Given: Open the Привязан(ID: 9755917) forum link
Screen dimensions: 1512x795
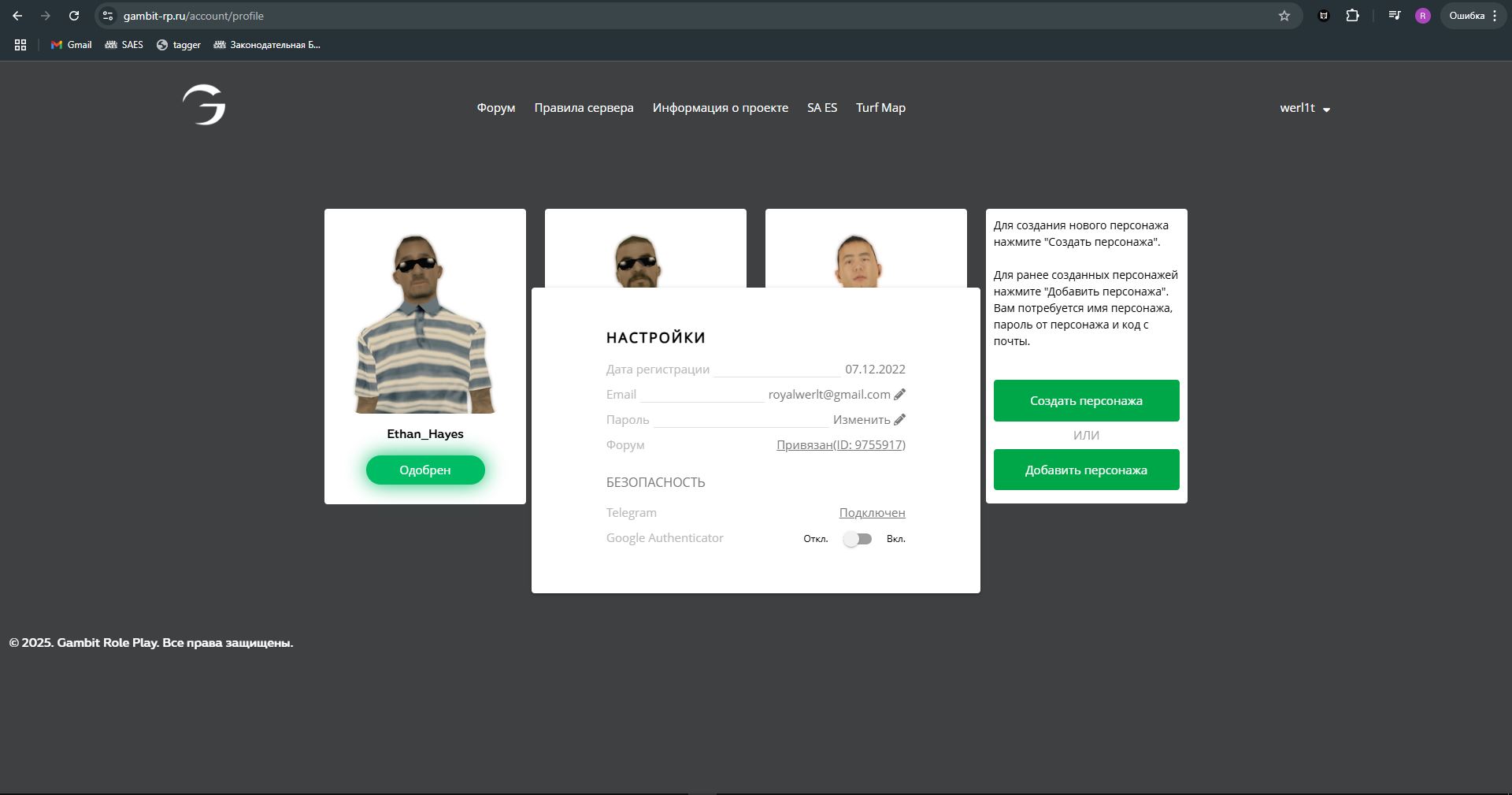Looking at the screenshot, I should pos(841,445).
